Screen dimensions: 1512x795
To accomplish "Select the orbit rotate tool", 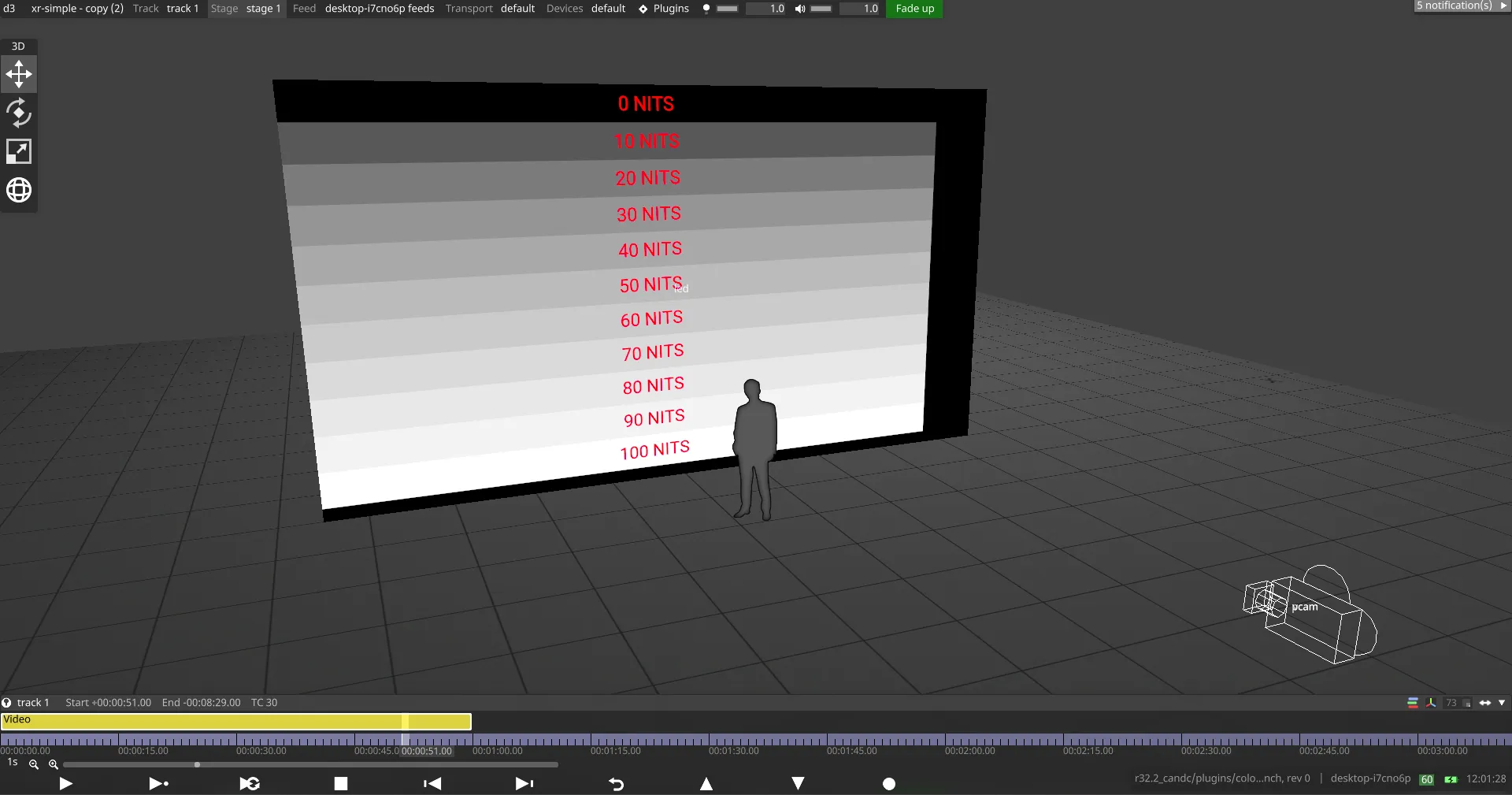I will [x=19, y=113].
